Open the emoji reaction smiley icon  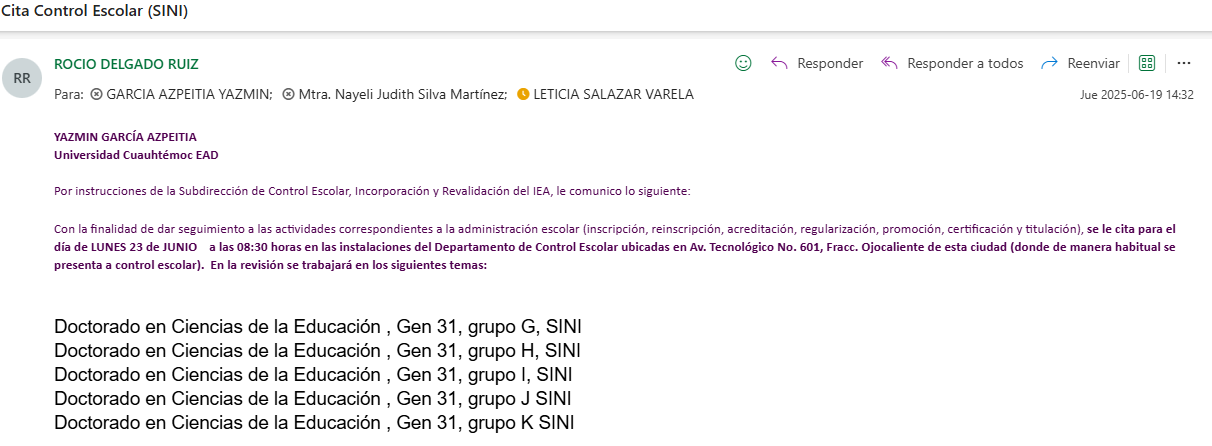[743, 63]
